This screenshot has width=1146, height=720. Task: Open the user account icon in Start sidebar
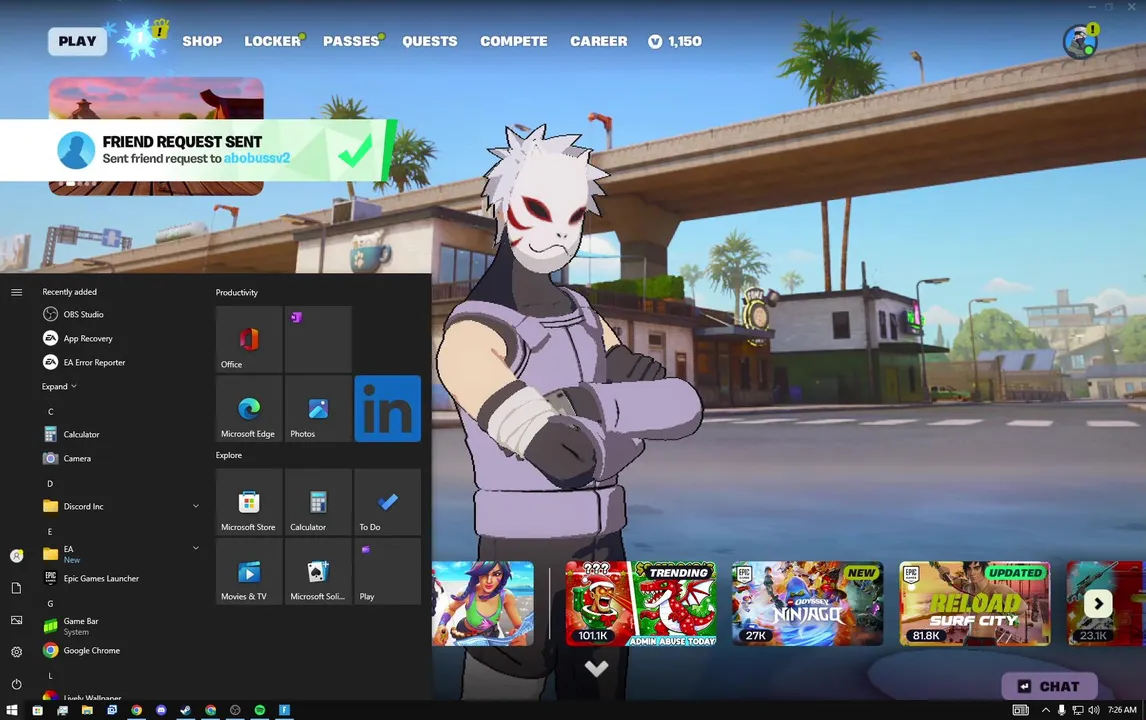(x=17, y=556)
